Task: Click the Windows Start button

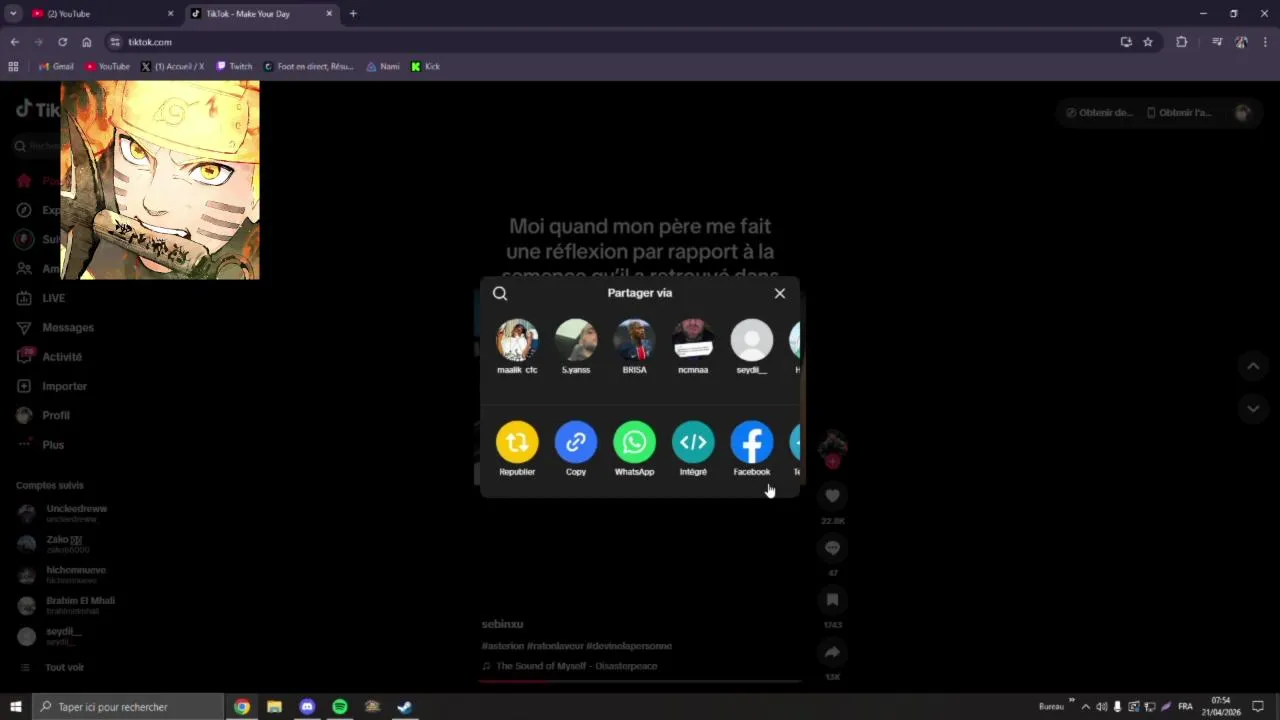Action: (16, 707)
